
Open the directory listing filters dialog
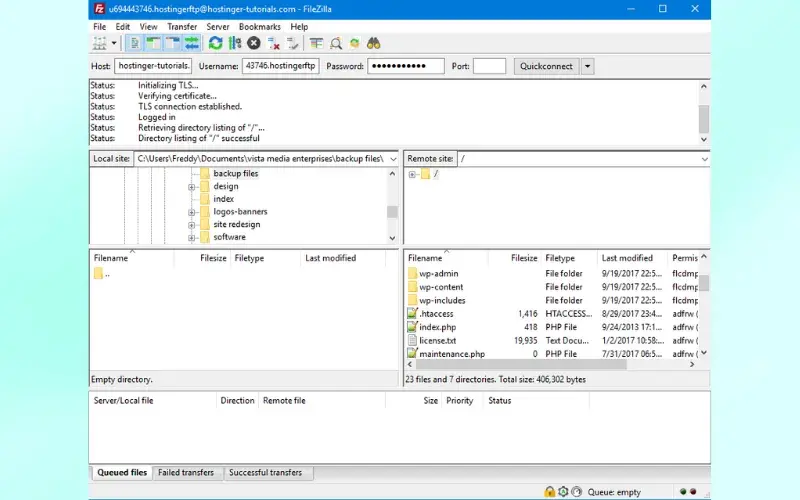point(316,43)
